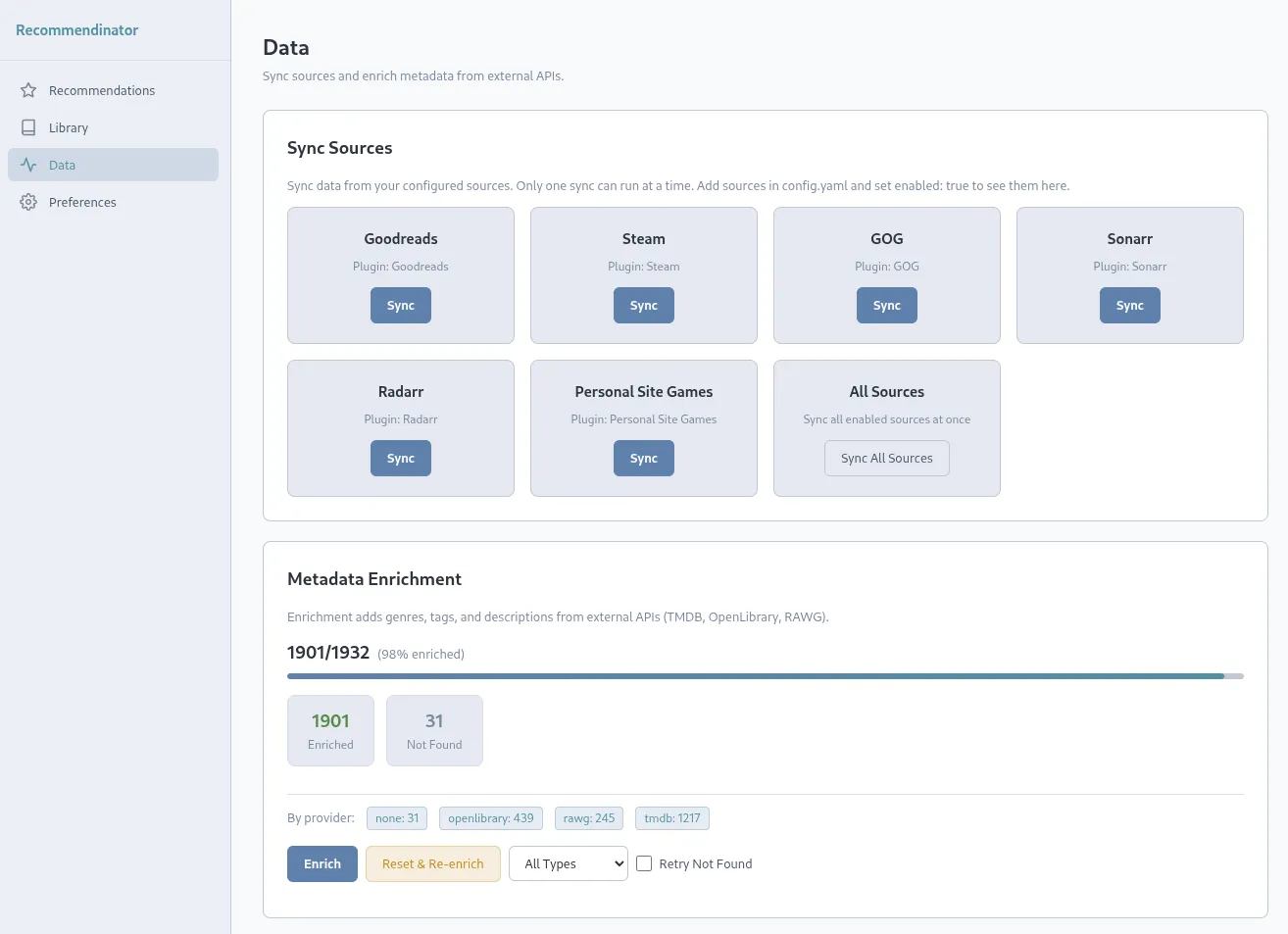Click the 'none: 31' provider badge

(397, 818)
